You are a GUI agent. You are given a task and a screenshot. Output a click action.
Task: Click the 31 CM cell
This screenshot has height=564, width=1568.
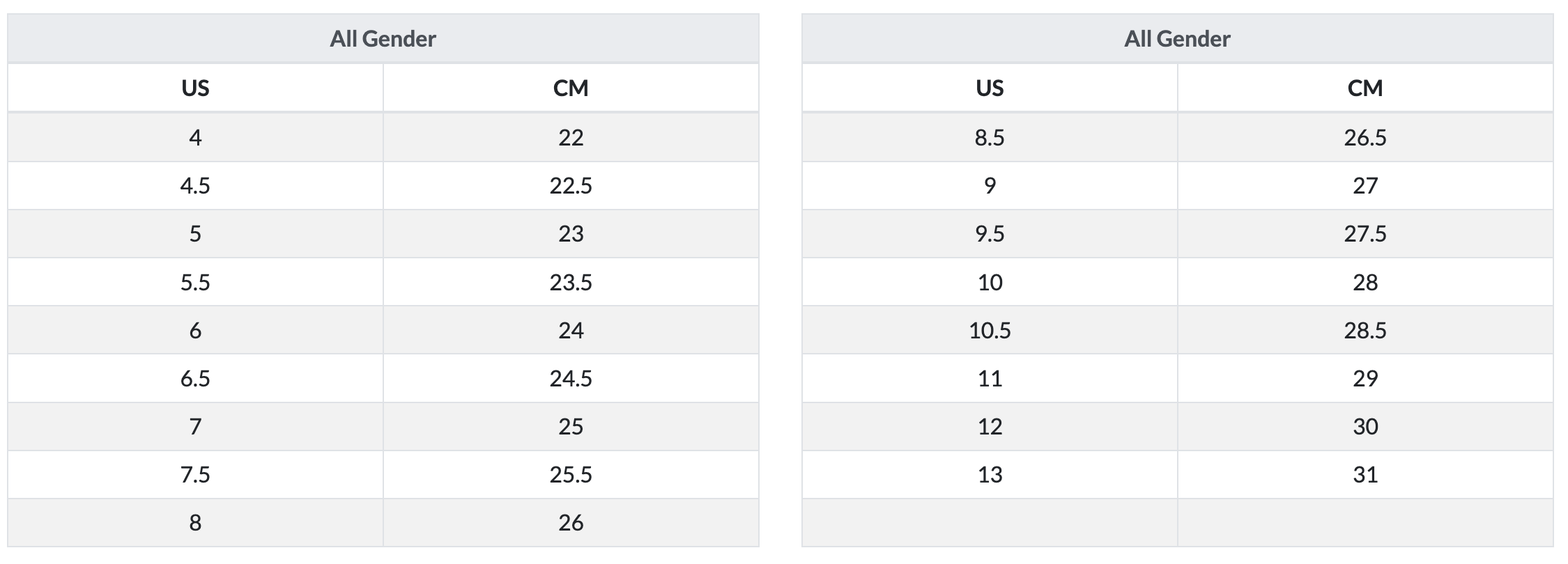[x=1365, y=475]
